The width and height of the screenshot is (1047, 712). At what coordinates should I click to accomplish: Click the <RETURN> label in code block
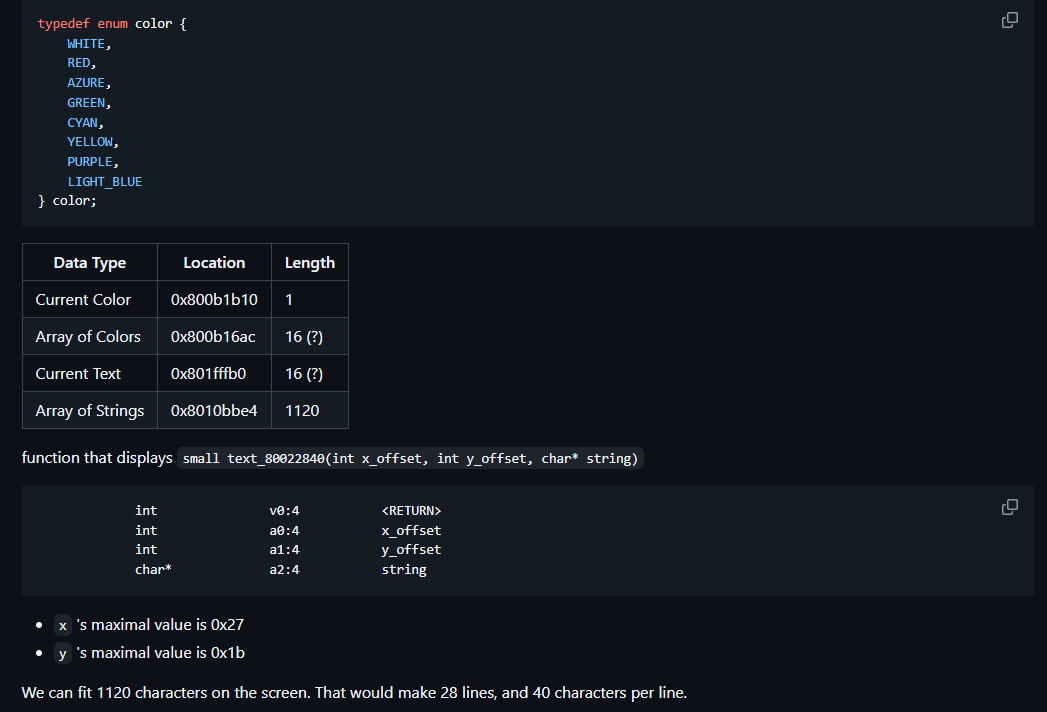point(411,511)
